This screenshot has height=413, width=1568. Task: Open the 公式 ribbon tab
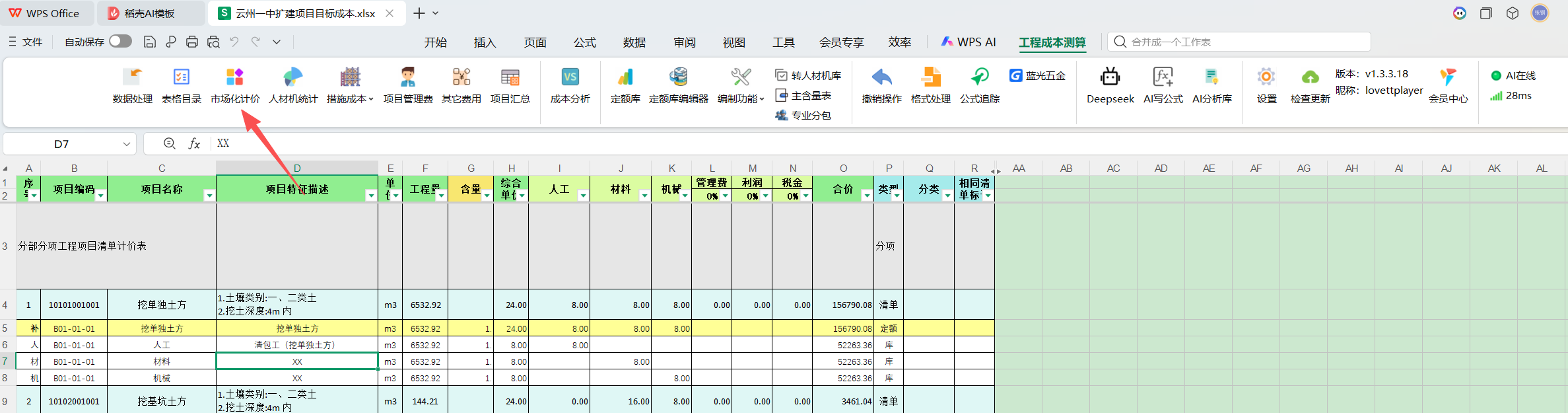pyautogui.click(x=584, y=42)
